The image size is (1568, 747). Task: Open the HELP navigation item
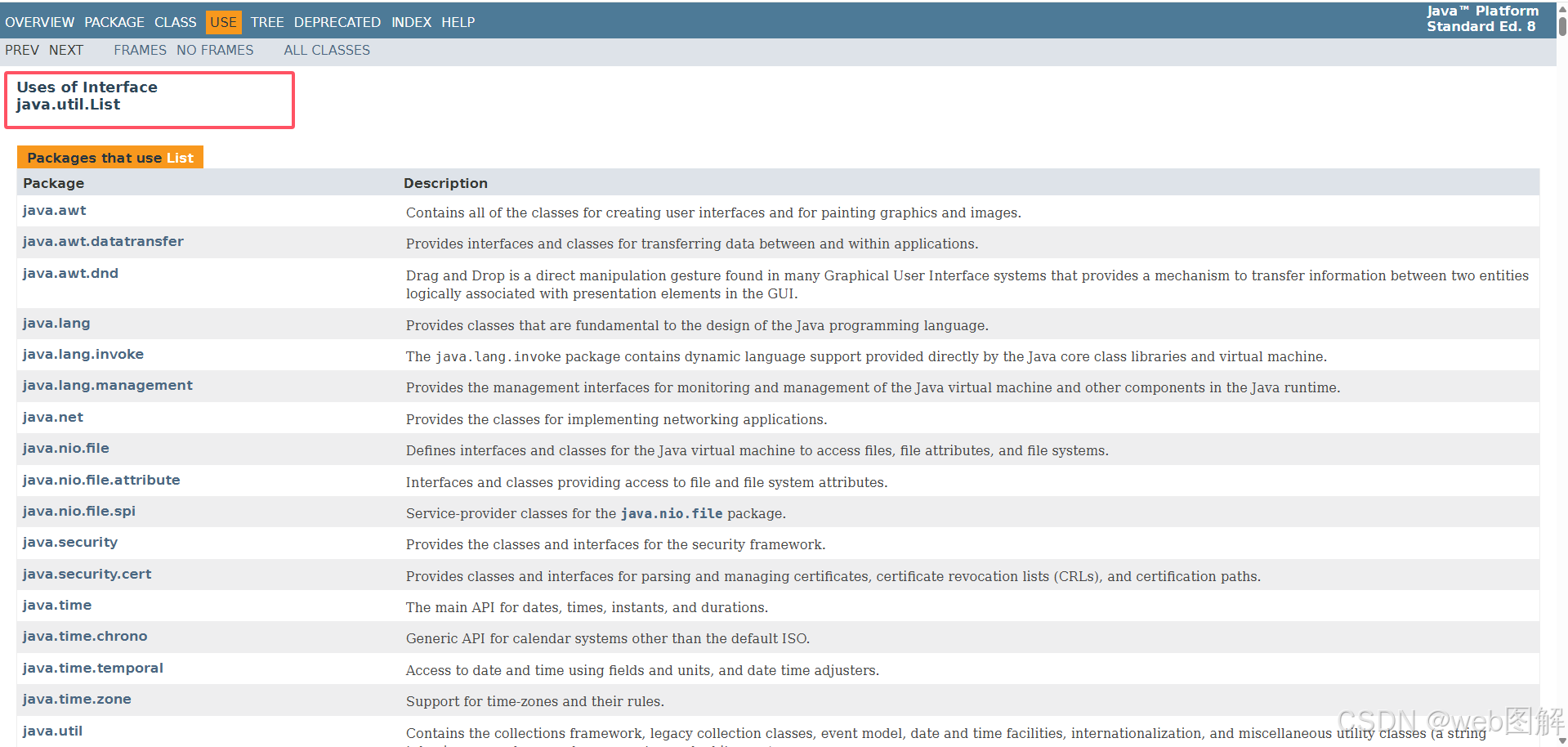click(x=458, y=22)
